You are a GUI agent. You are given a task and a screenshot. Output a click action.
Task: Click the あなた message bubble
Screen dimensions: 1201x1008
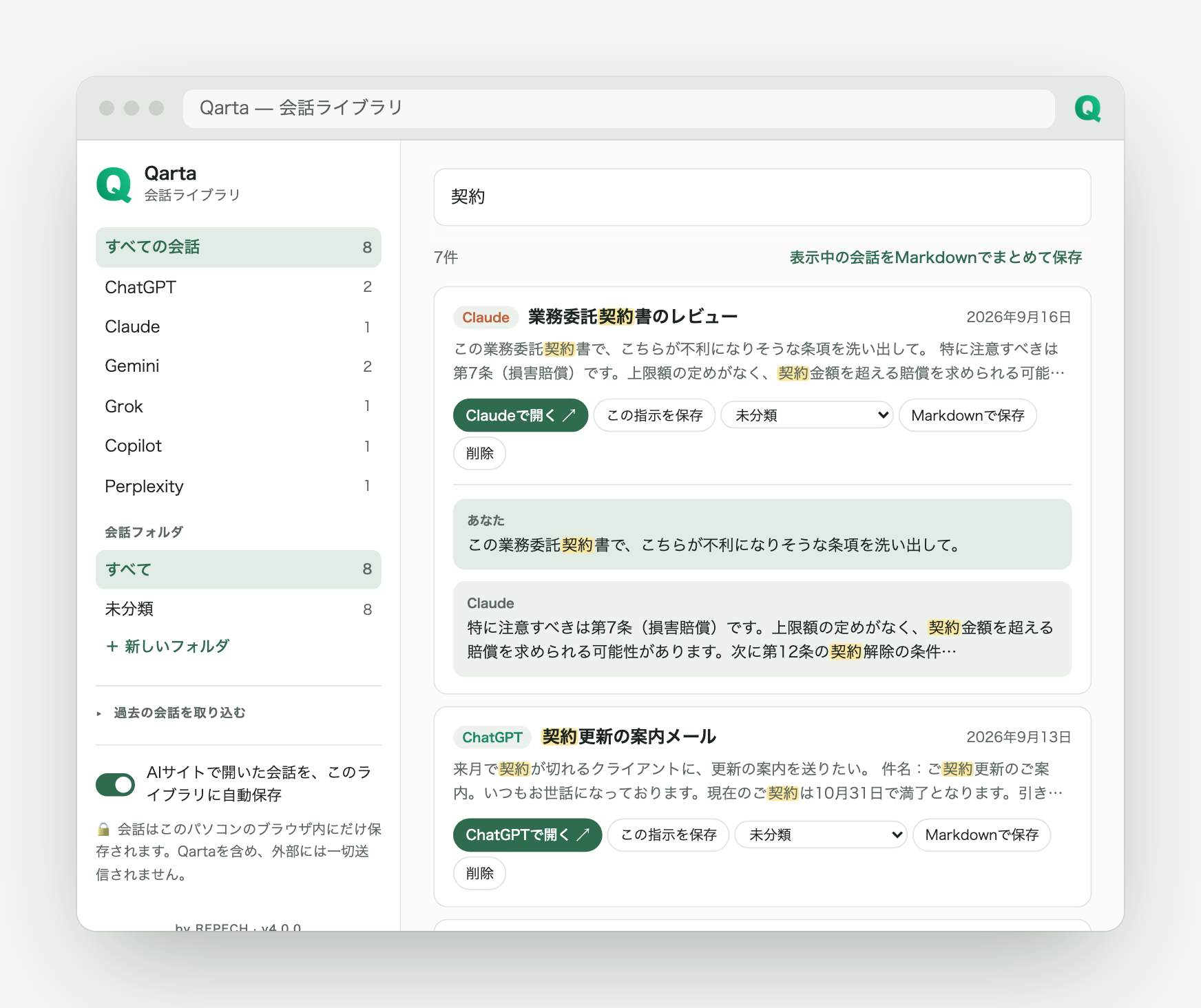pos(762,534)
